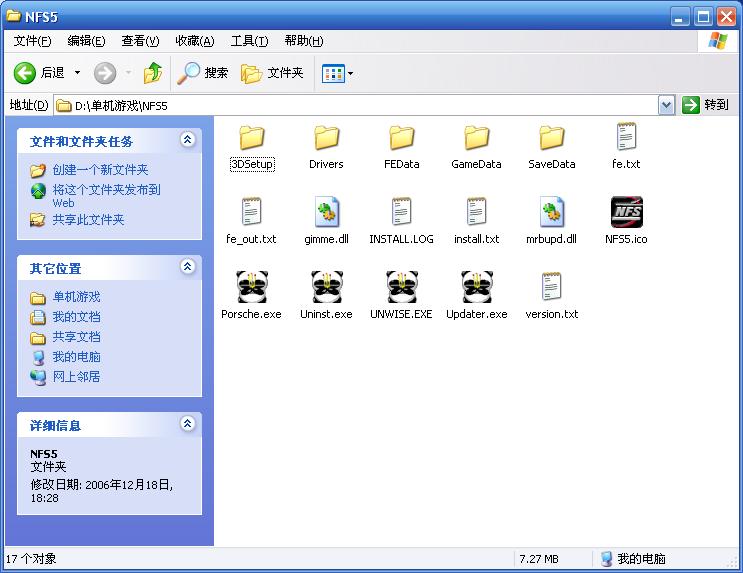Open the Views dropdown arrow

tap(351, 73)
